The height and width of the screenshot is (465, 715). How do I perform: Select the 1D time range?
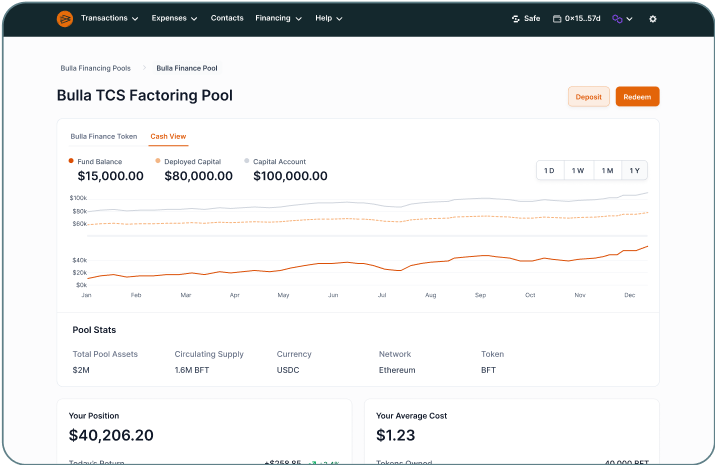550,170
